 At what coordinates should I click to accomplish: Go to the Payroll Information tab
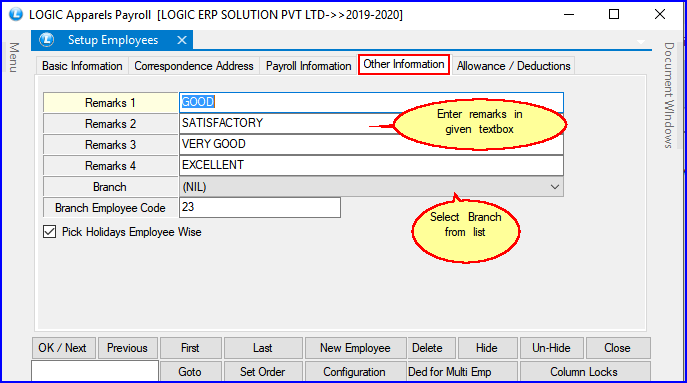click(x=308, y=66)
